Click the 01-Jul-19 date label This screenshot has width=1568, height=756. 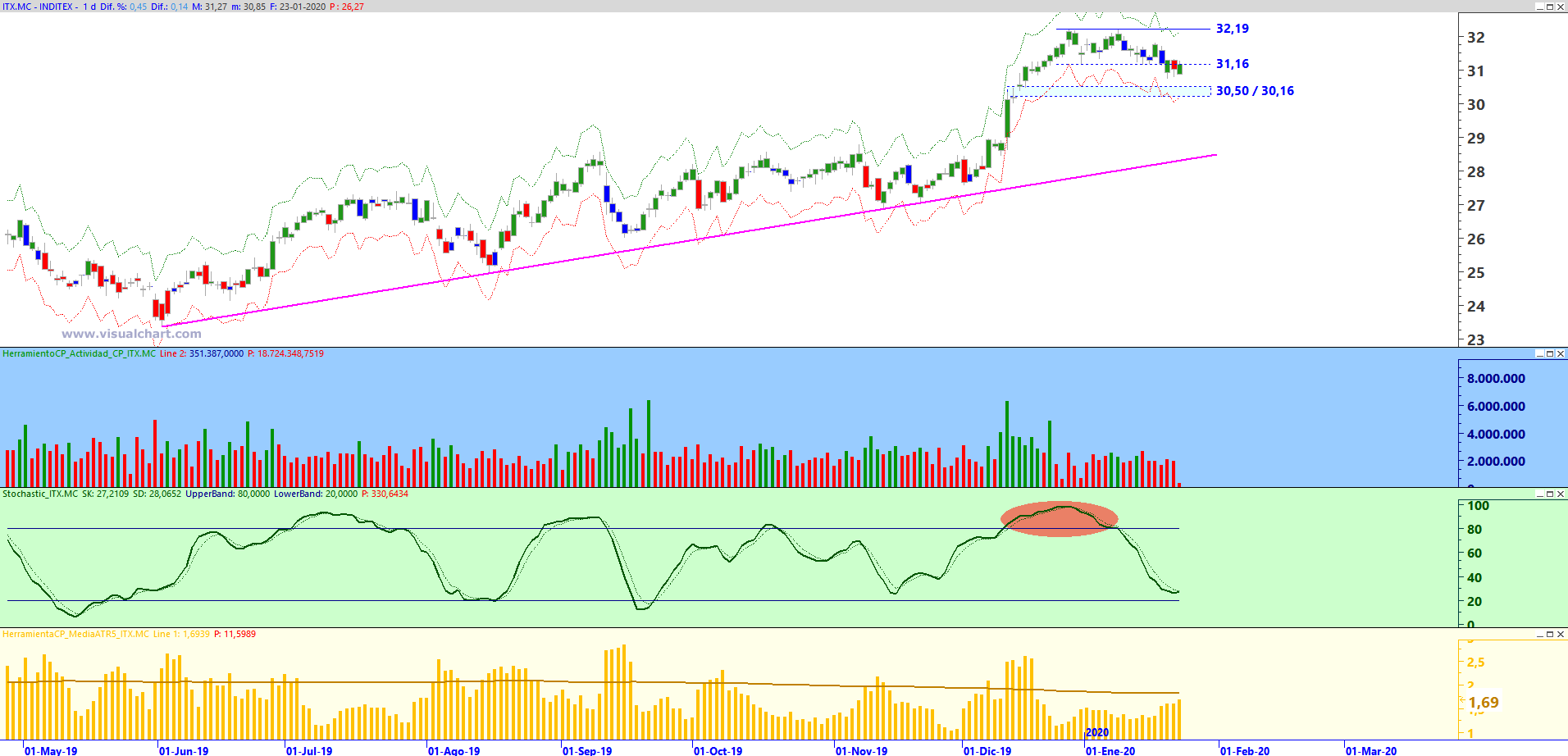pyautogui.click(x=309, y=750)
